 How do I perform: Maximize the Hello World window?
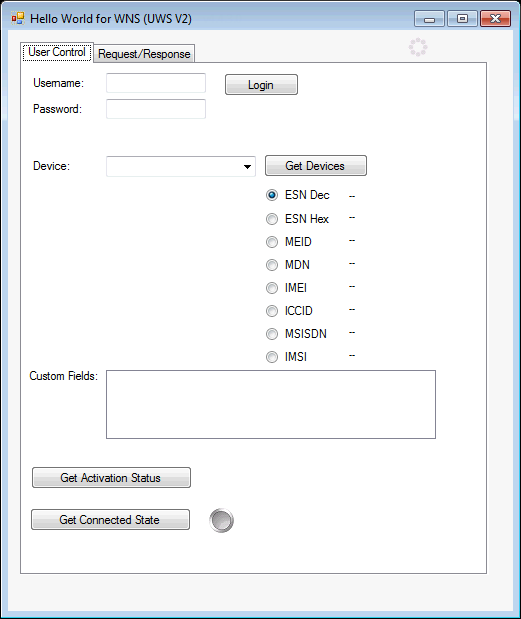click(462, 19)
